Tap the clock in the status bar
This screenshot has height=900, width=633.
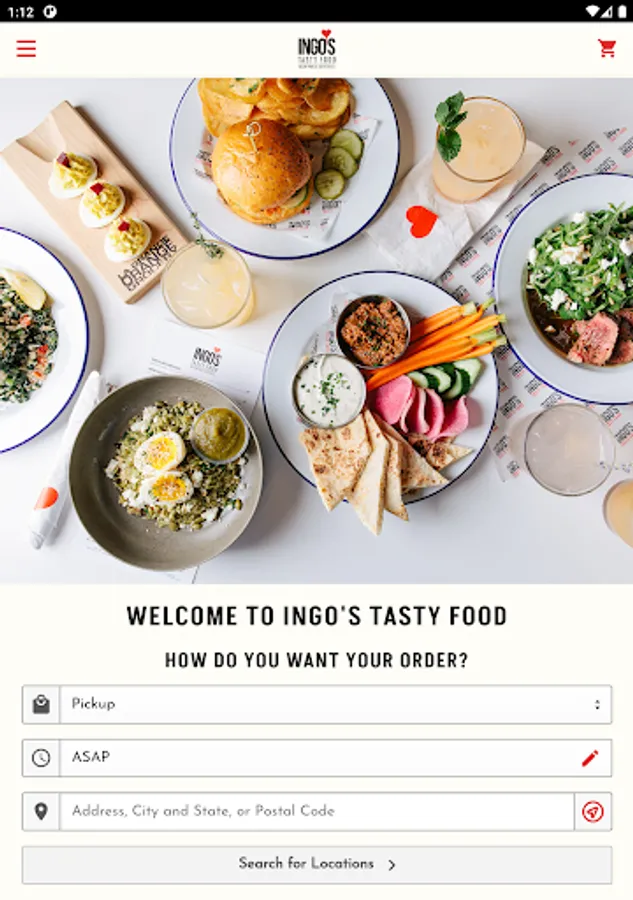(21, 11)
